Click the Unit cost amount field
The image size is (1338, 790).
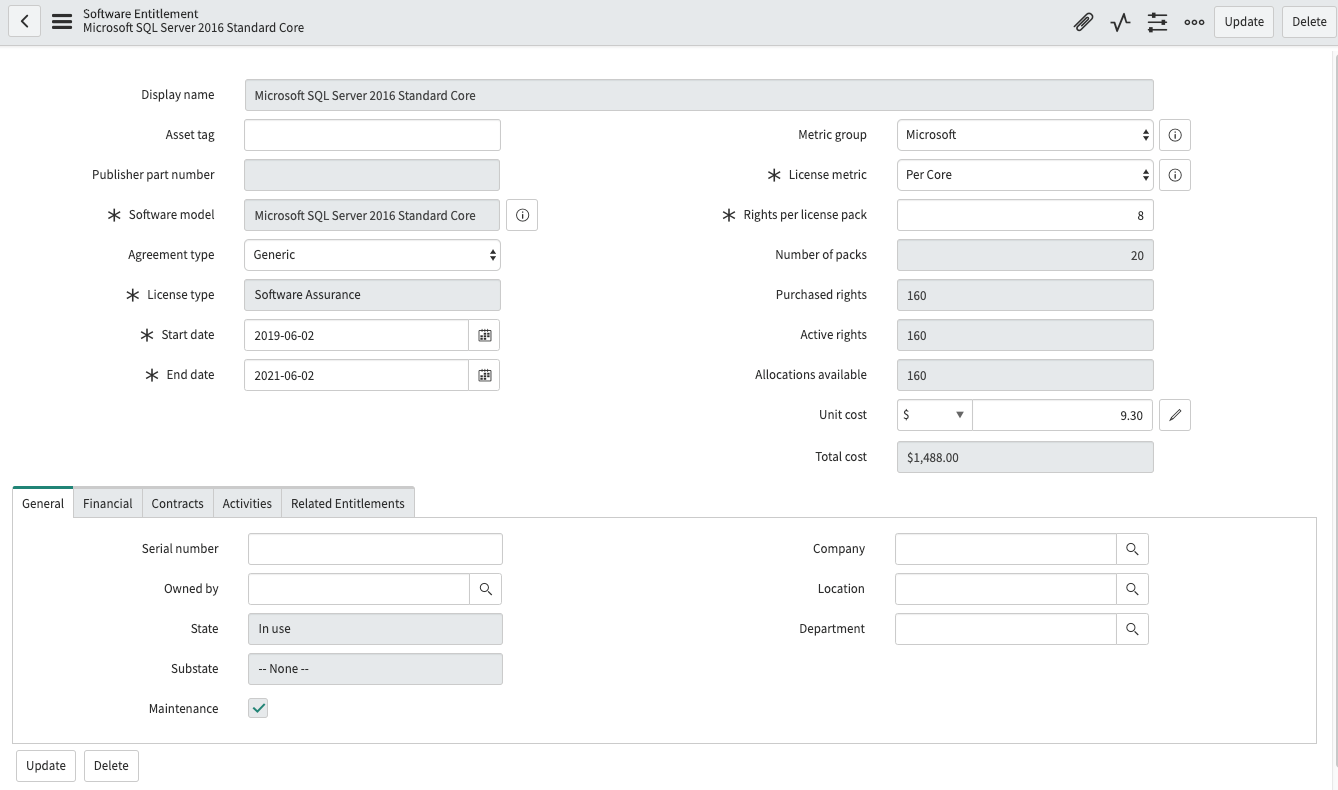[1062, 415]
